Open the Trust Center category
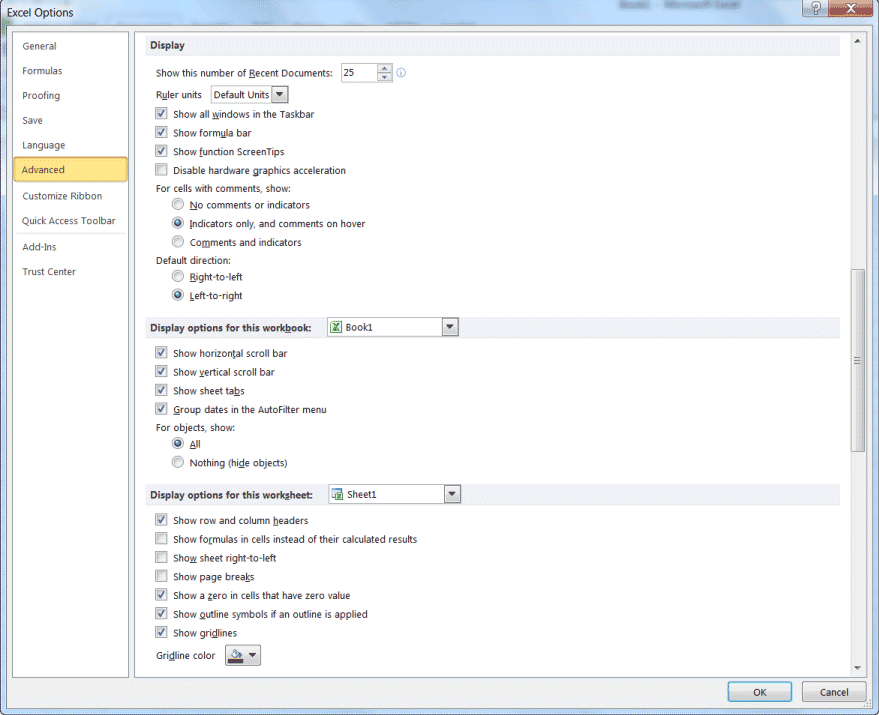 click(70, 271)
